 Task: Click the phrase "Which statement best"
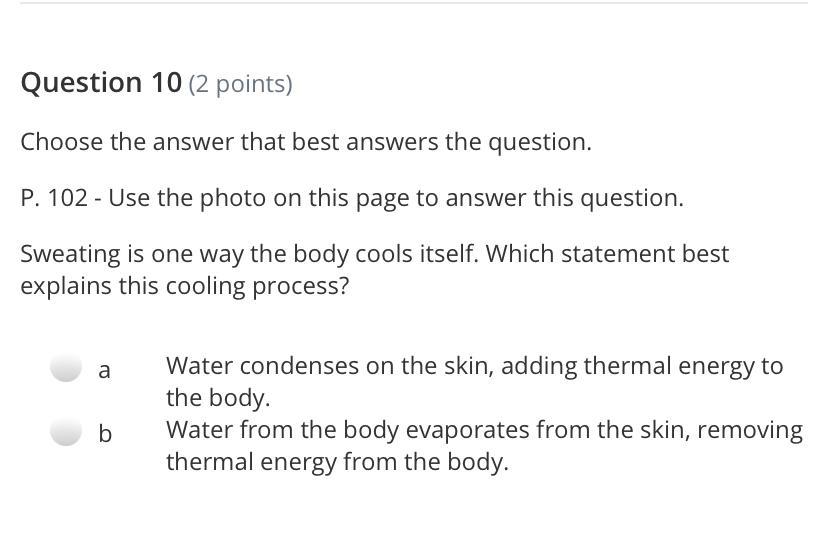[607, 254]
